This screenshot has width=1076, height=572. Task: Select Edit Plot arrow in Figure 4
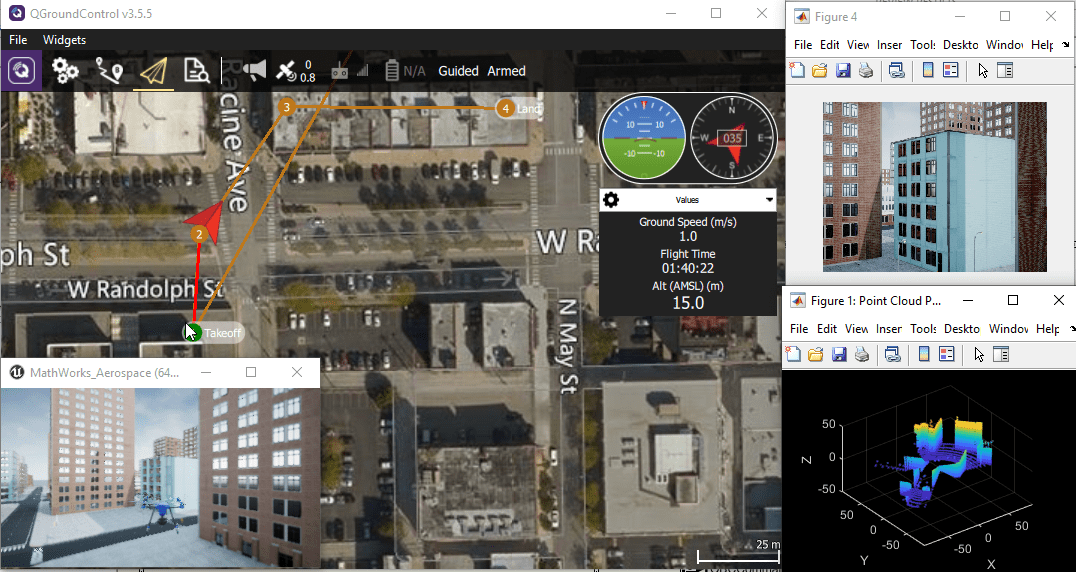[983, 71]
